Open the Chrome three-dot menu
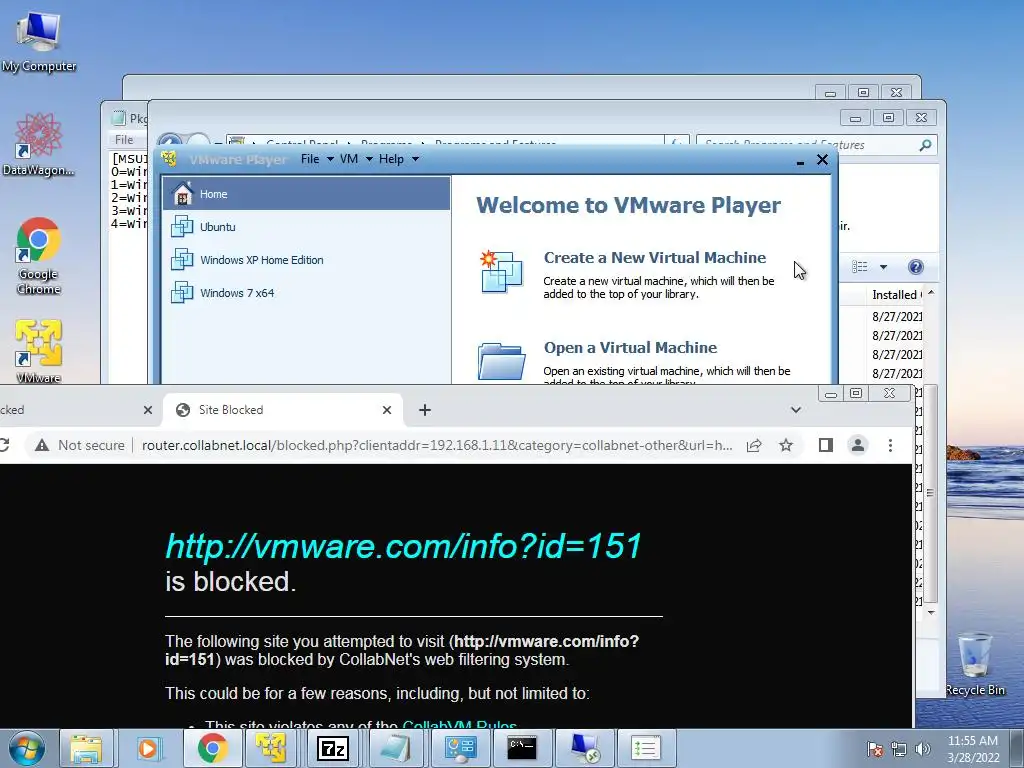 (x=890, y=445)
